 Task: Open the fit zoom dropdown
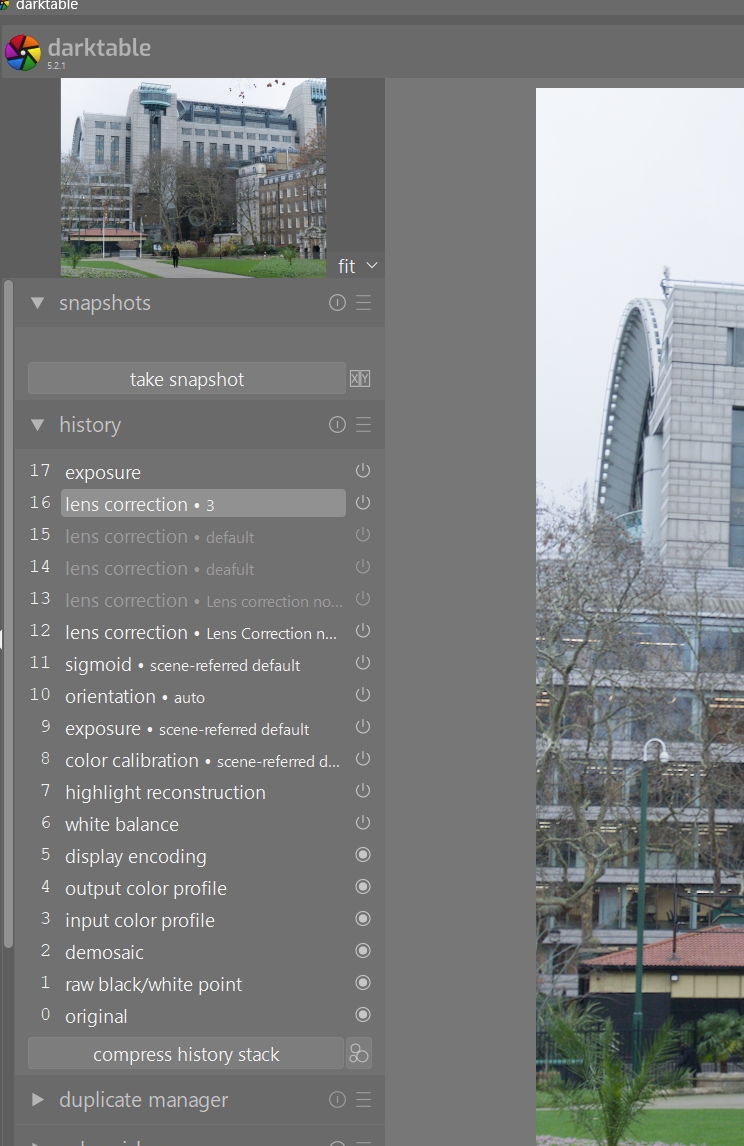[x=357, y=266]
